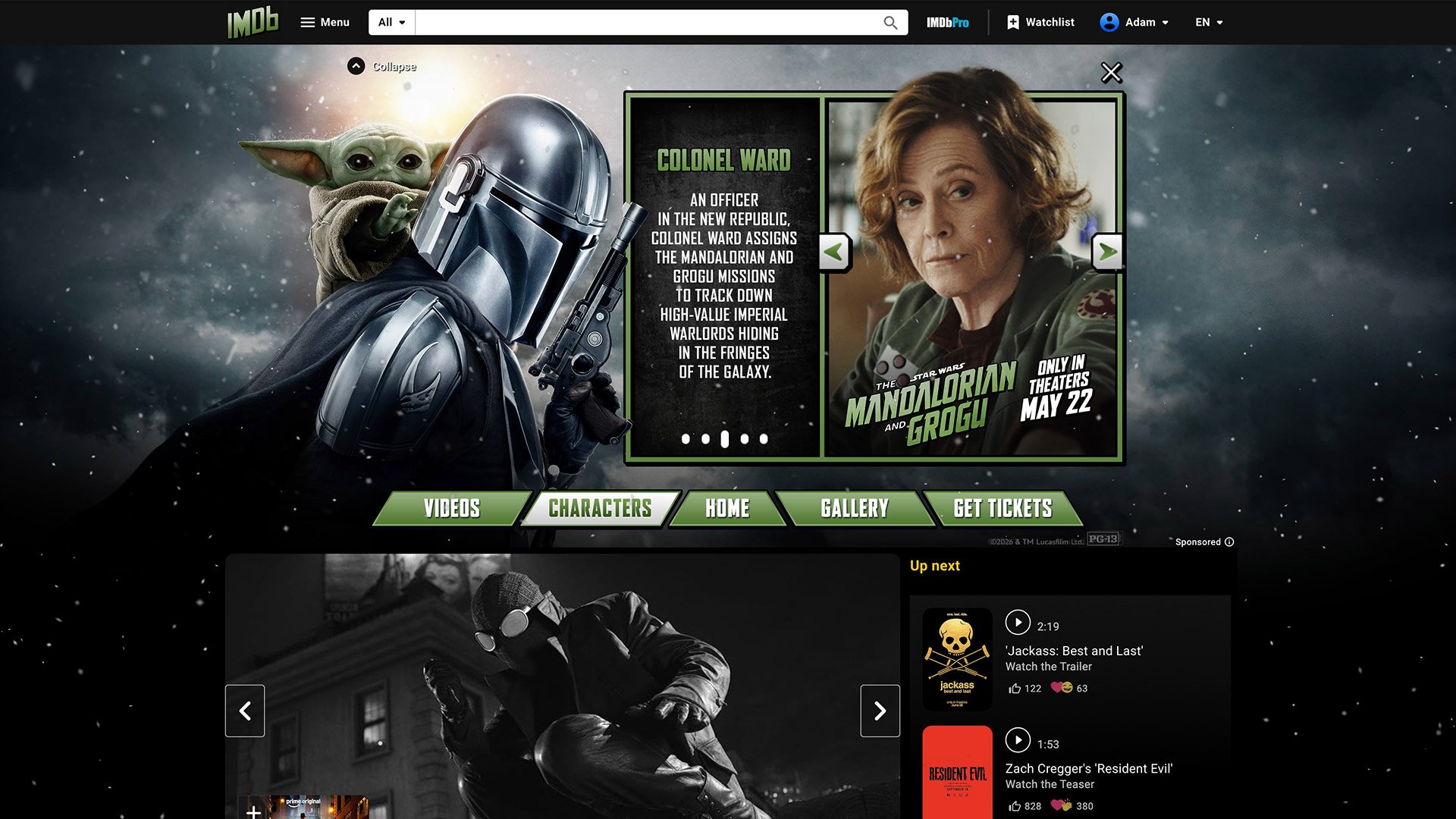Open the EN language selector
The image size is (1456, 819).
coord(1209,22)
